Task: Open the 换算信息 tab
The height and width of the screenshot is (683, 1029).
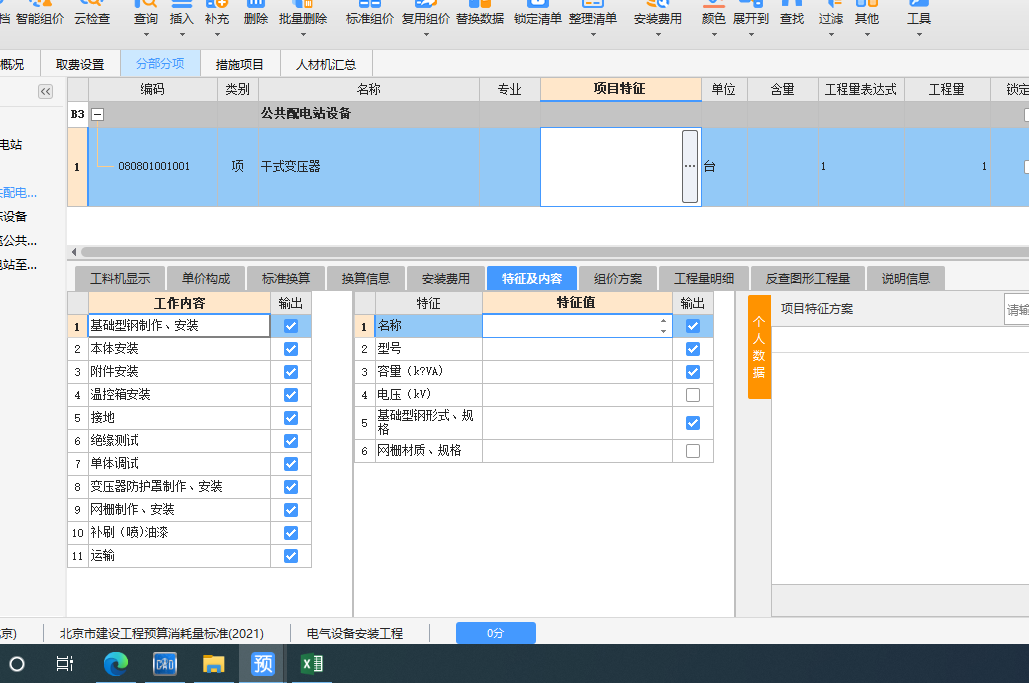Action: click(366, 279)
